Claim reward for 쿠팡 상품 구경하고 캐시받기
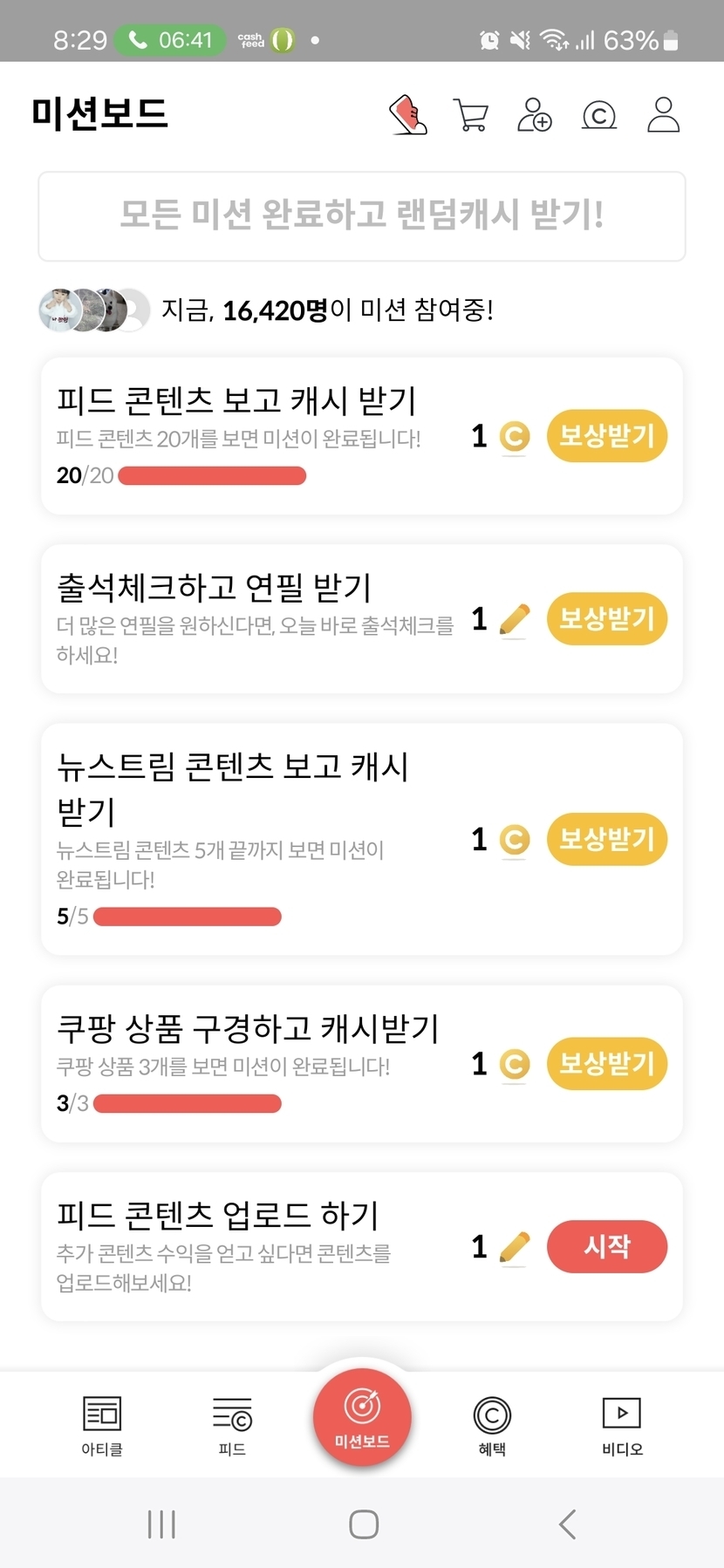This screenshot has width=724, height=1568. point(606,1064)
